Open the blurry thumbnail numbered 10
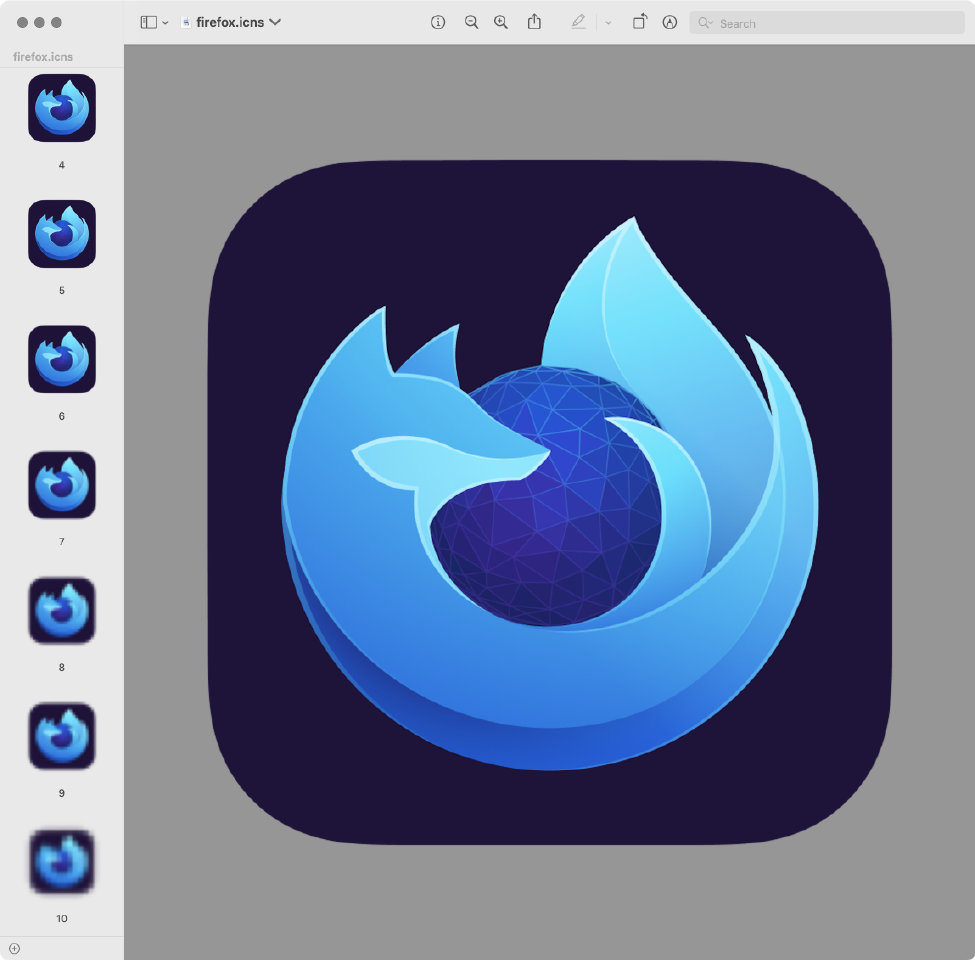 [62, 861]
